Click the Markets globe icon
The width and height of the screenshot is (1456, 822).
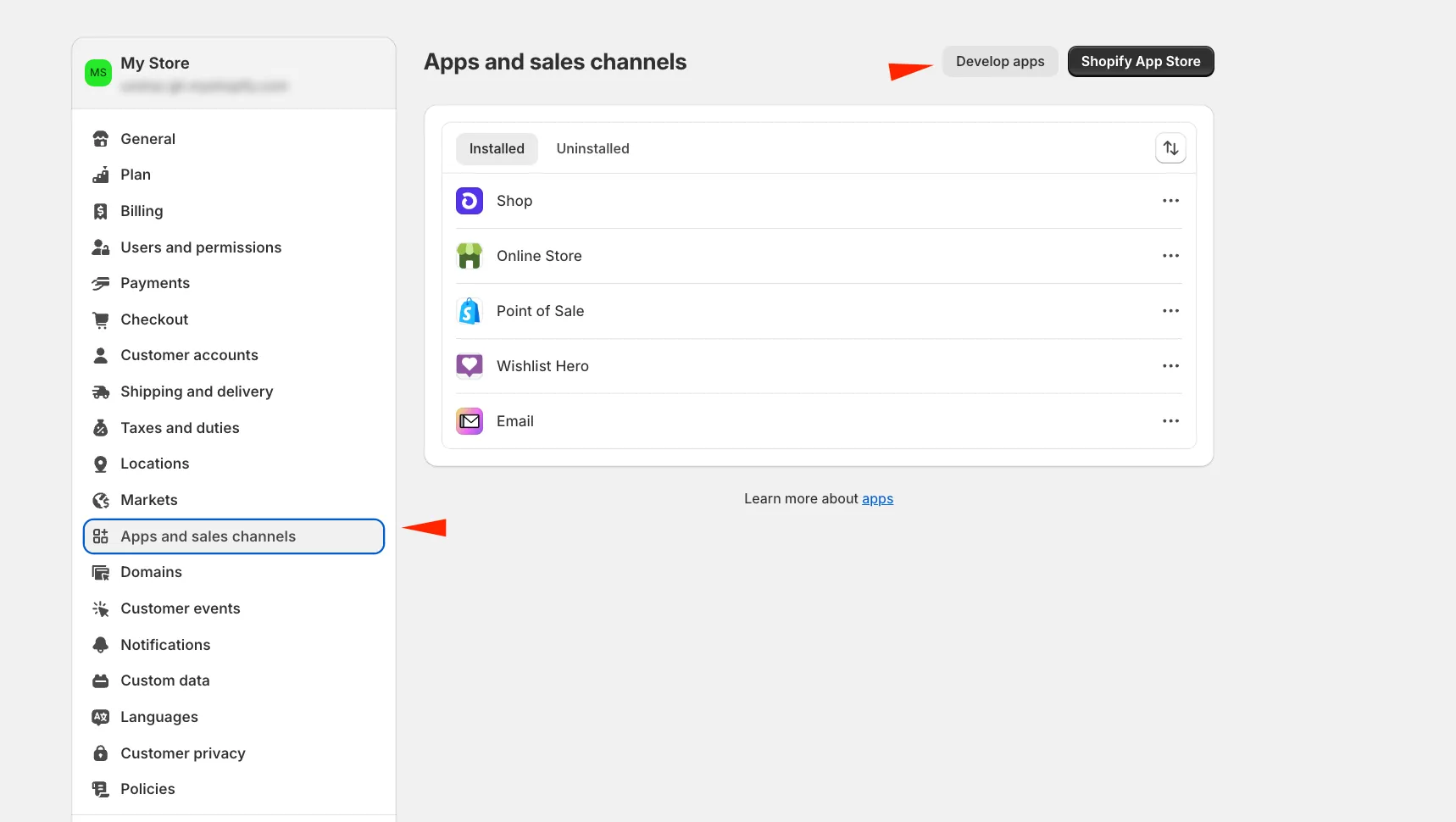[x=101, y=500]
